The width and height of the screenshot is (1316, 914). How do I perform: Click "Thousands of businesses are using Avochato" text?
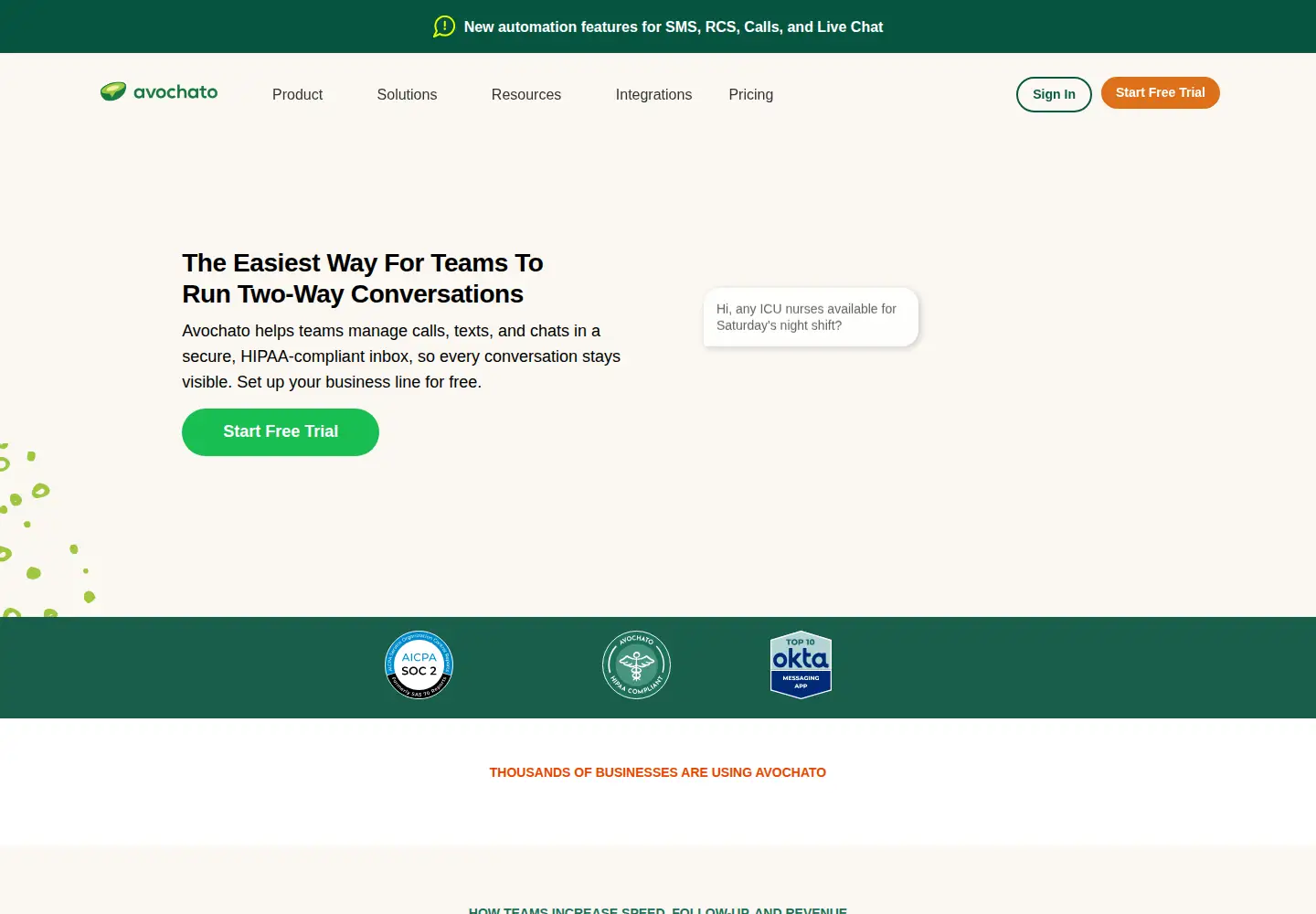pyautogui.click(x=658, y=772)
